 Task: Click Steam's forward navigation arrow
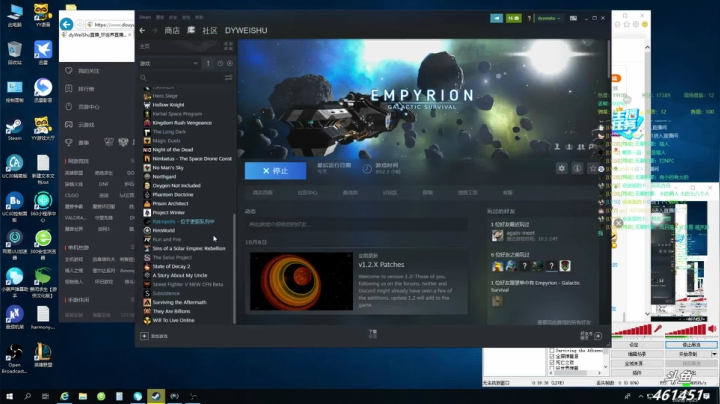(x=154, y=30)
